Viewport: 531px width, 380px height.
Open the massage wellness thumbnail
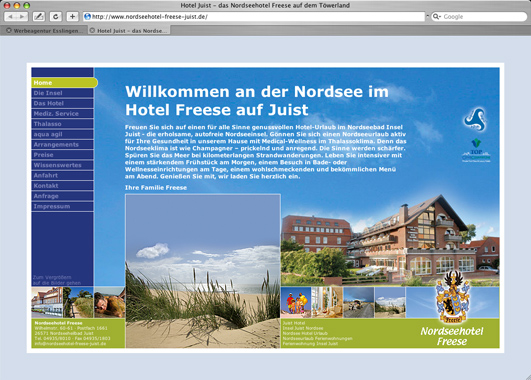[x=109, y=302]
